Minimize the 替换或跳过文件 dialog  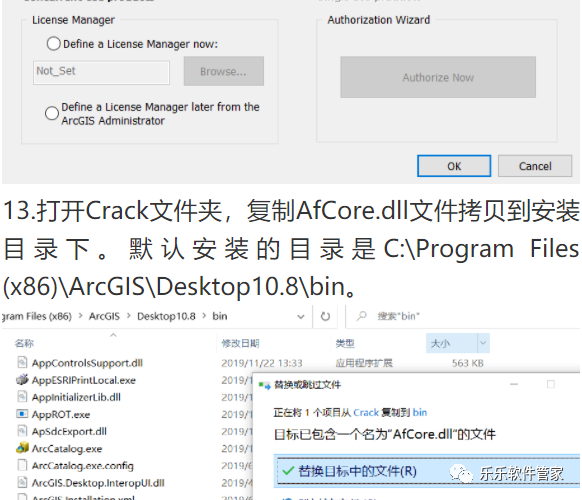tap(514, 384)
